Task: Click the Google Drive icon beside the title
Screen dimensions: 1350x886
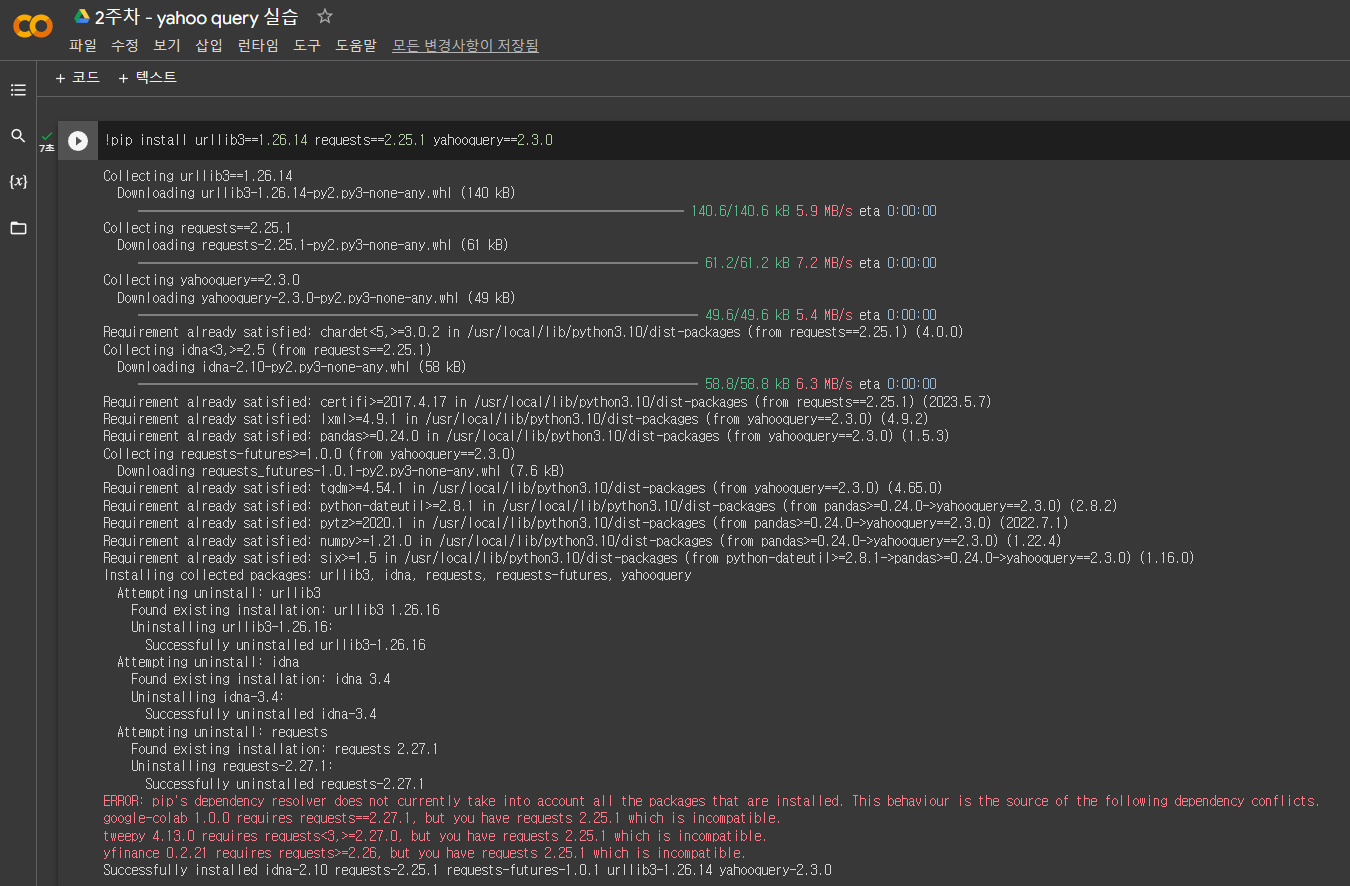Action: click(82, 17)
